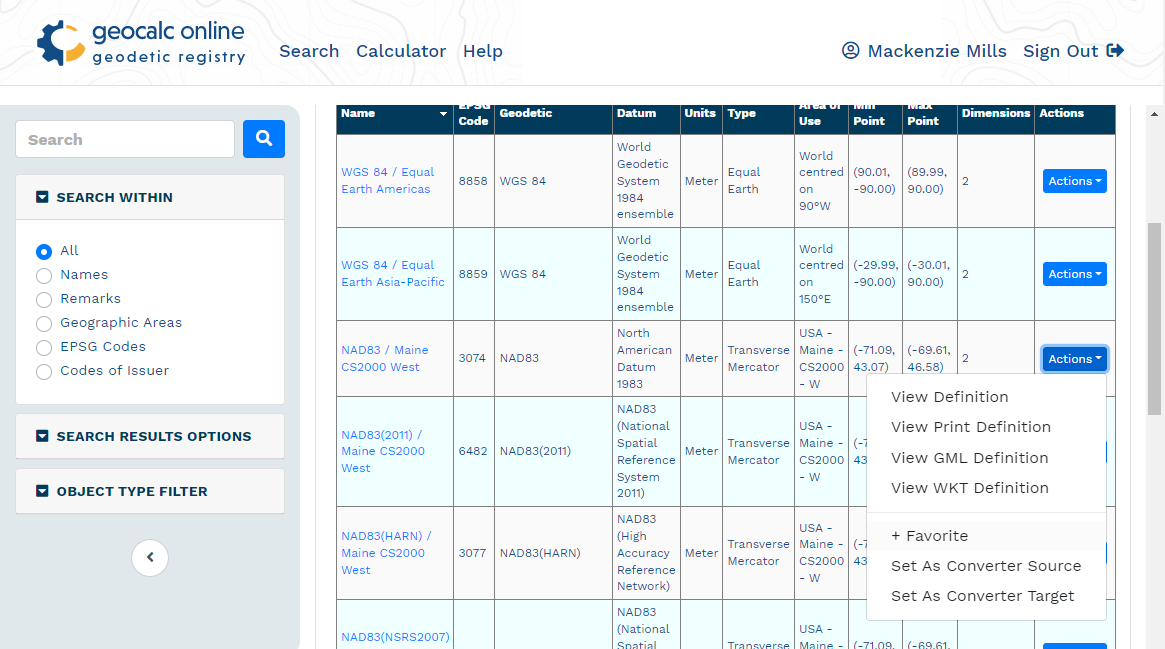Screen dimensions: 1165x649
Task: Select the Remarks radio button
Action: tap(44, 299)
